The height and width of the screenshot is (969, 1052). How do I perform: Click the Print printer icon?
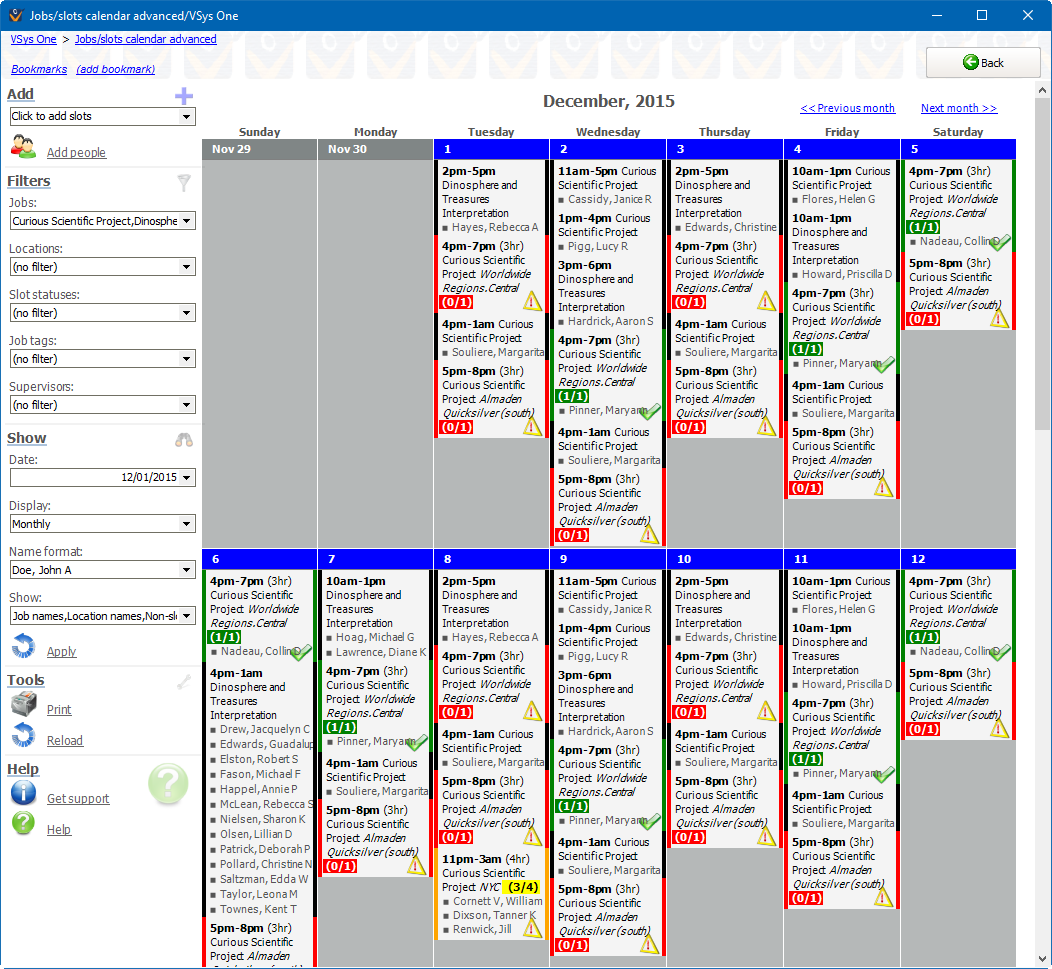(x=24, y=705)
